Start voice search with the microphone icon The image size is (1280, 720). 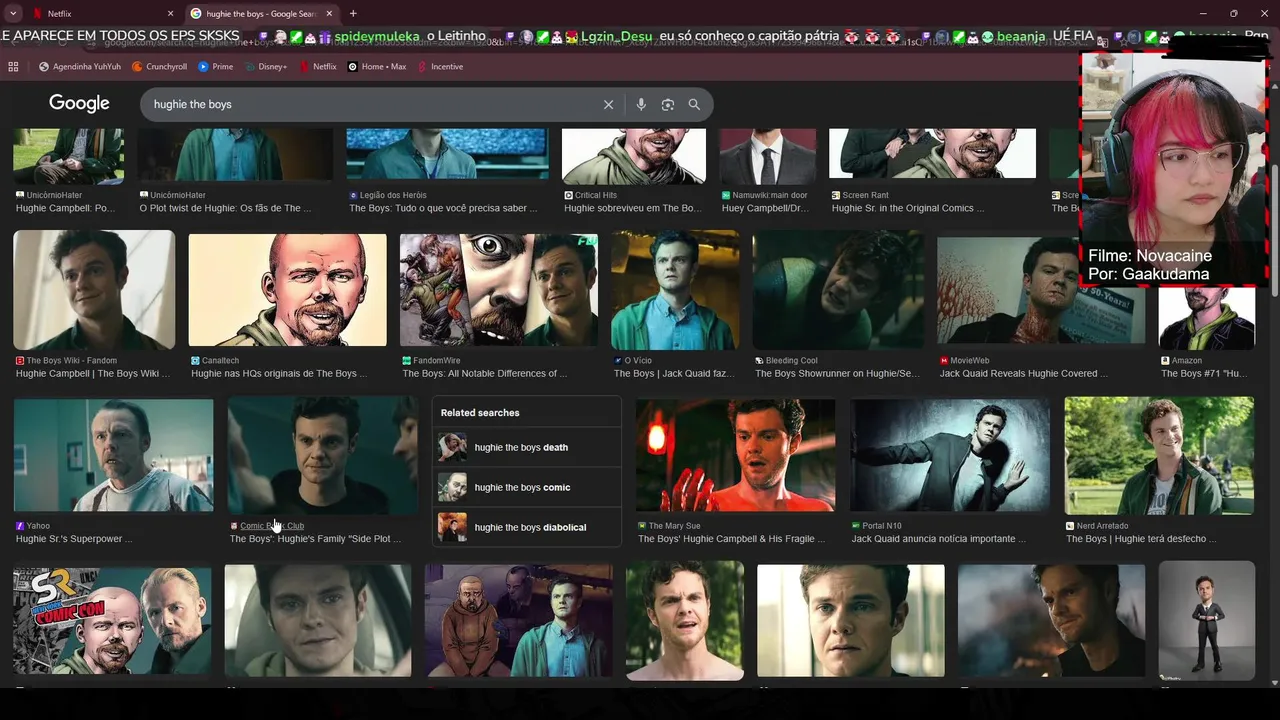[641, 105]
